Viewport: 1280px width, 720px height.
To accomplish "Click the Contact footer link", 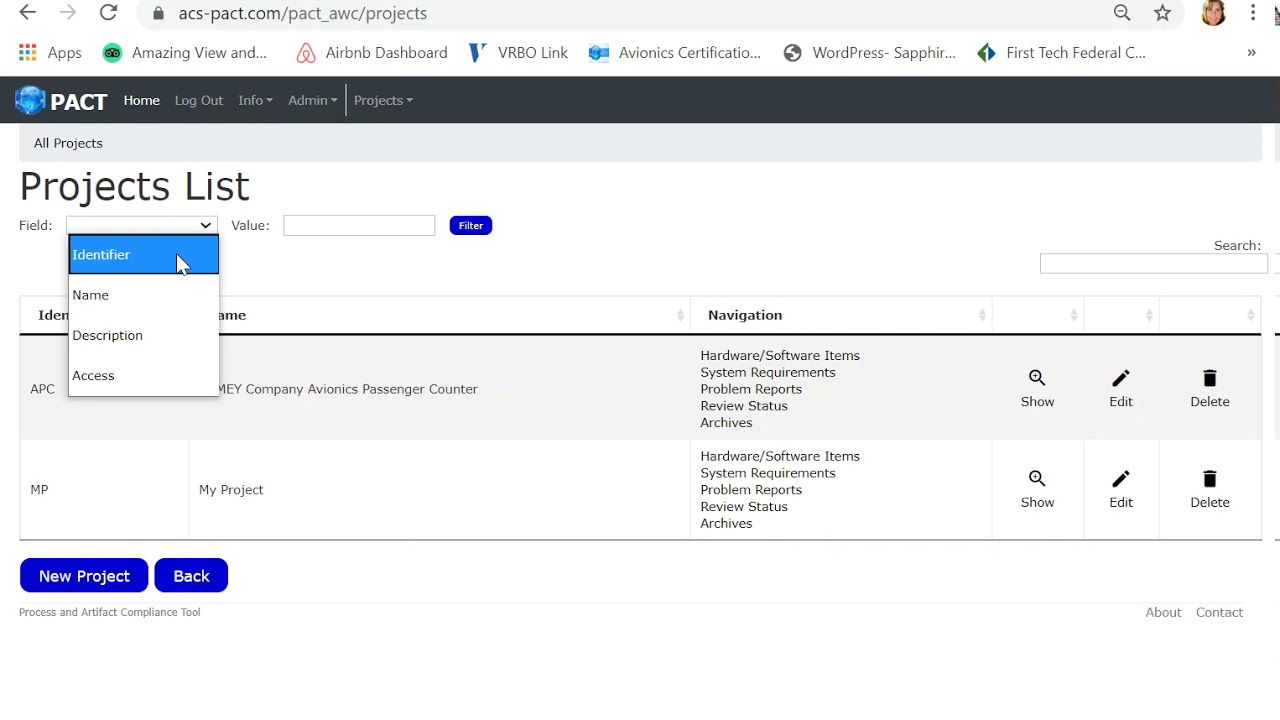I will pos(1219,612).
